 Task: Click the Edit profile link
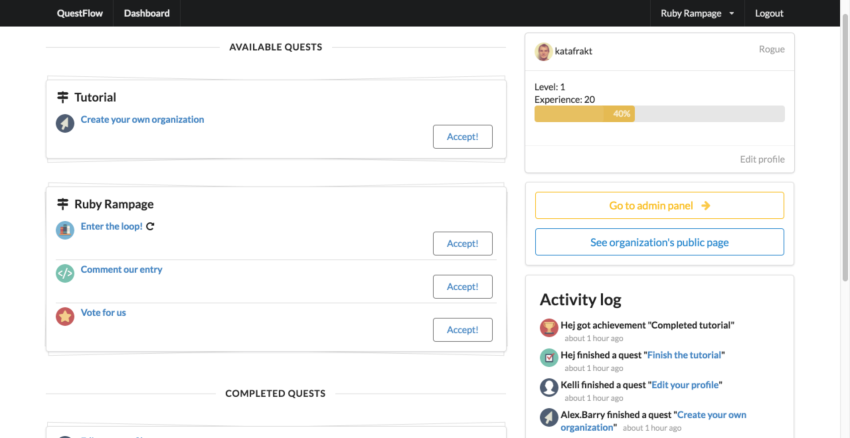[762, 159]
